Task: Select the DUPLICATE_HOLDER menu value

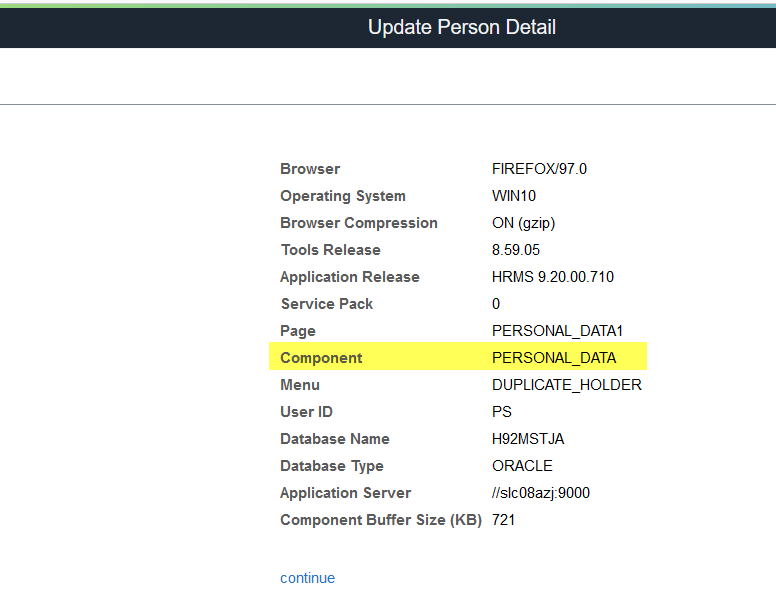Action: (x=566, y=385)
